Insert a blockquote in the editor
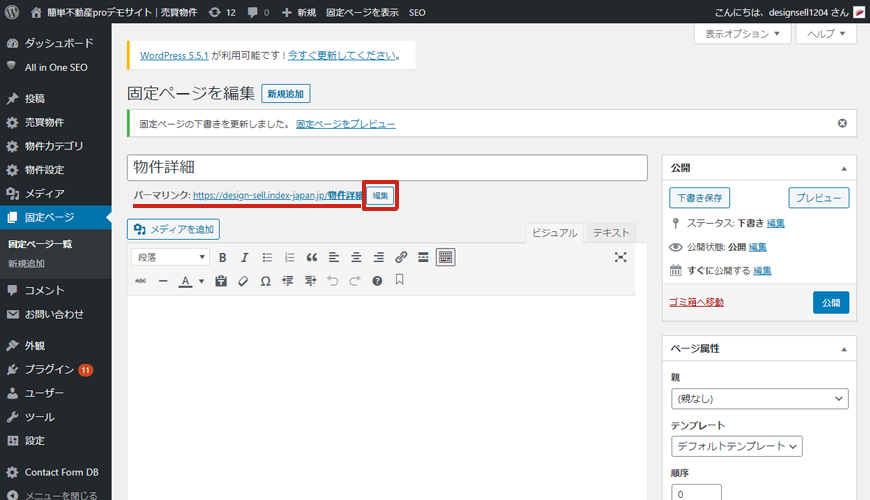The height and width of the screenshot is (500, 870). [x=312, y=257]
